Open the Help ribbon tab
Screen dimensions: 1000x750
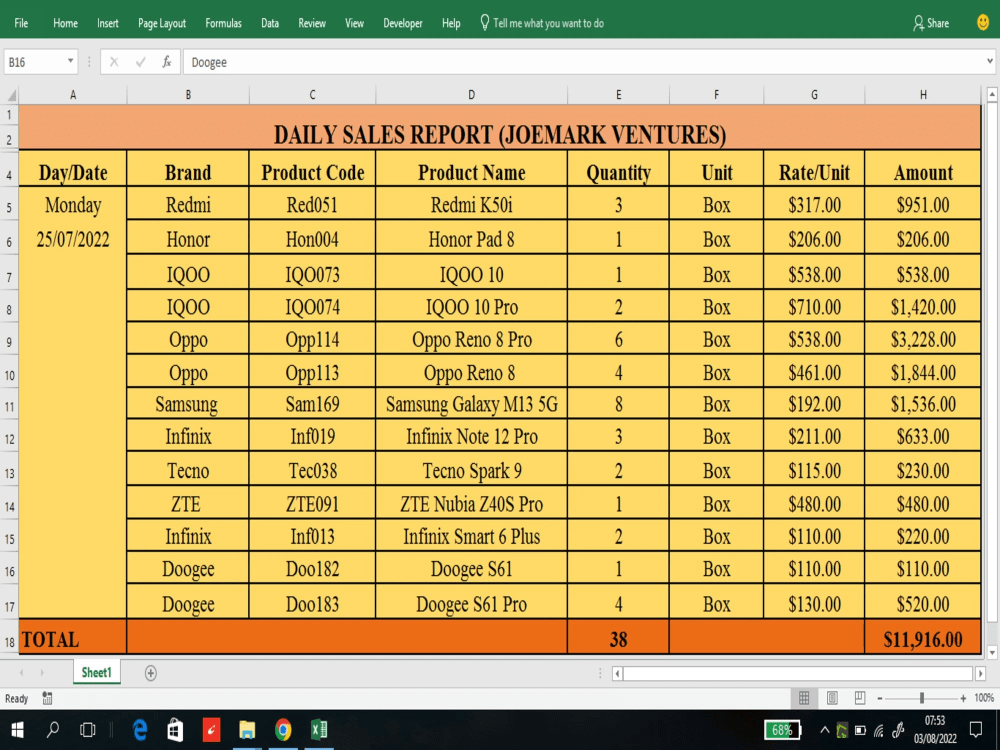point(451,23)
